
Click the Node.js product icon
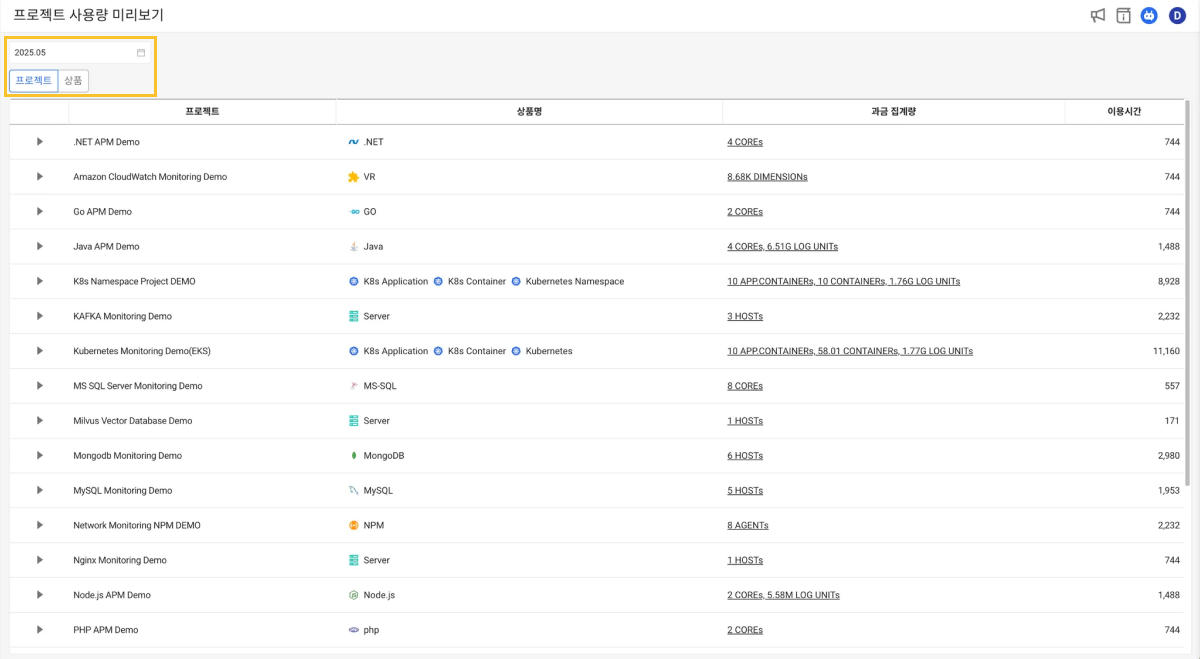[x=353, y=595]
